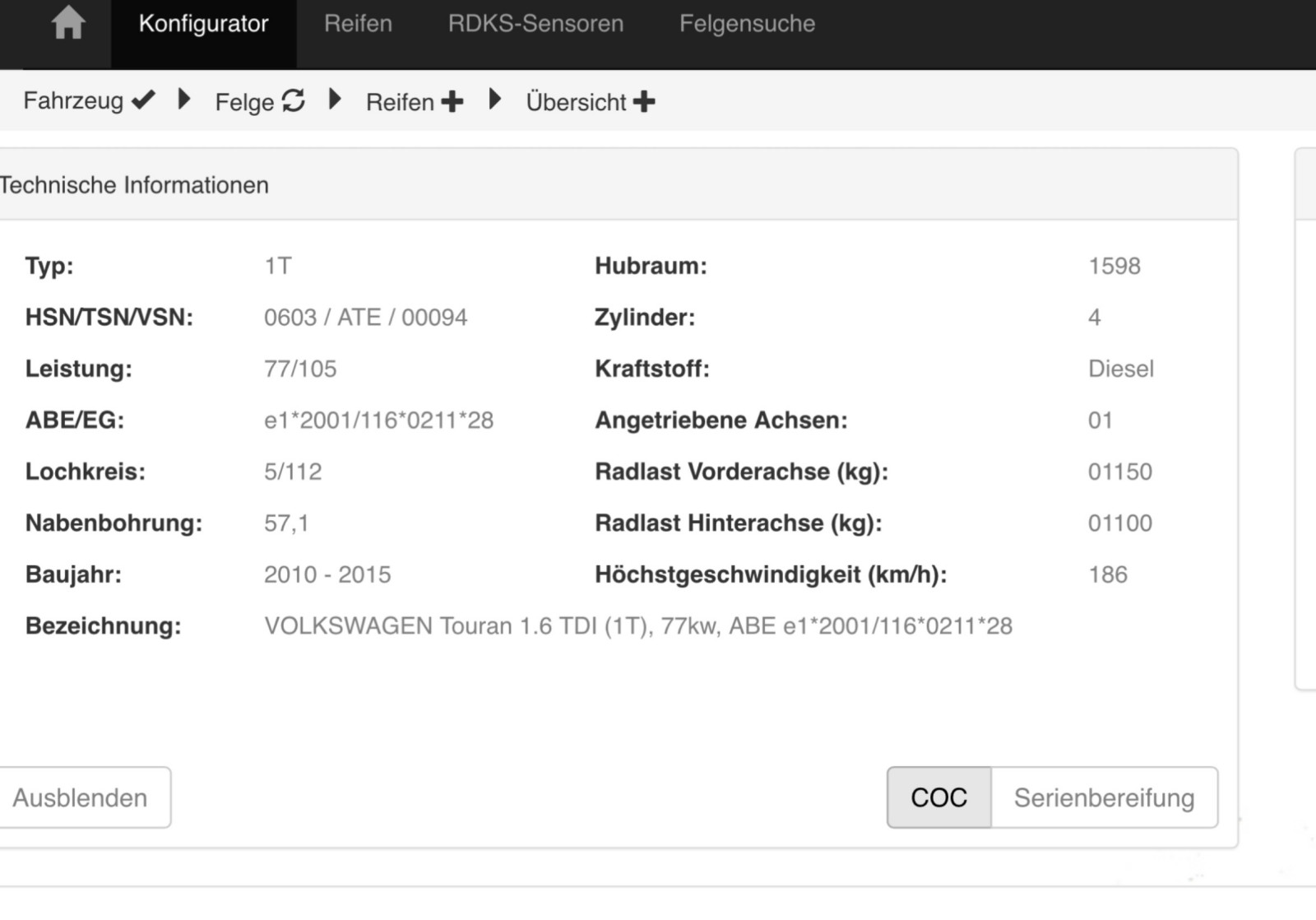Click the VOLKSWAGEN Touran Bezeichnung text
Screen dimensions: 1316x920
tap(637, 626)
